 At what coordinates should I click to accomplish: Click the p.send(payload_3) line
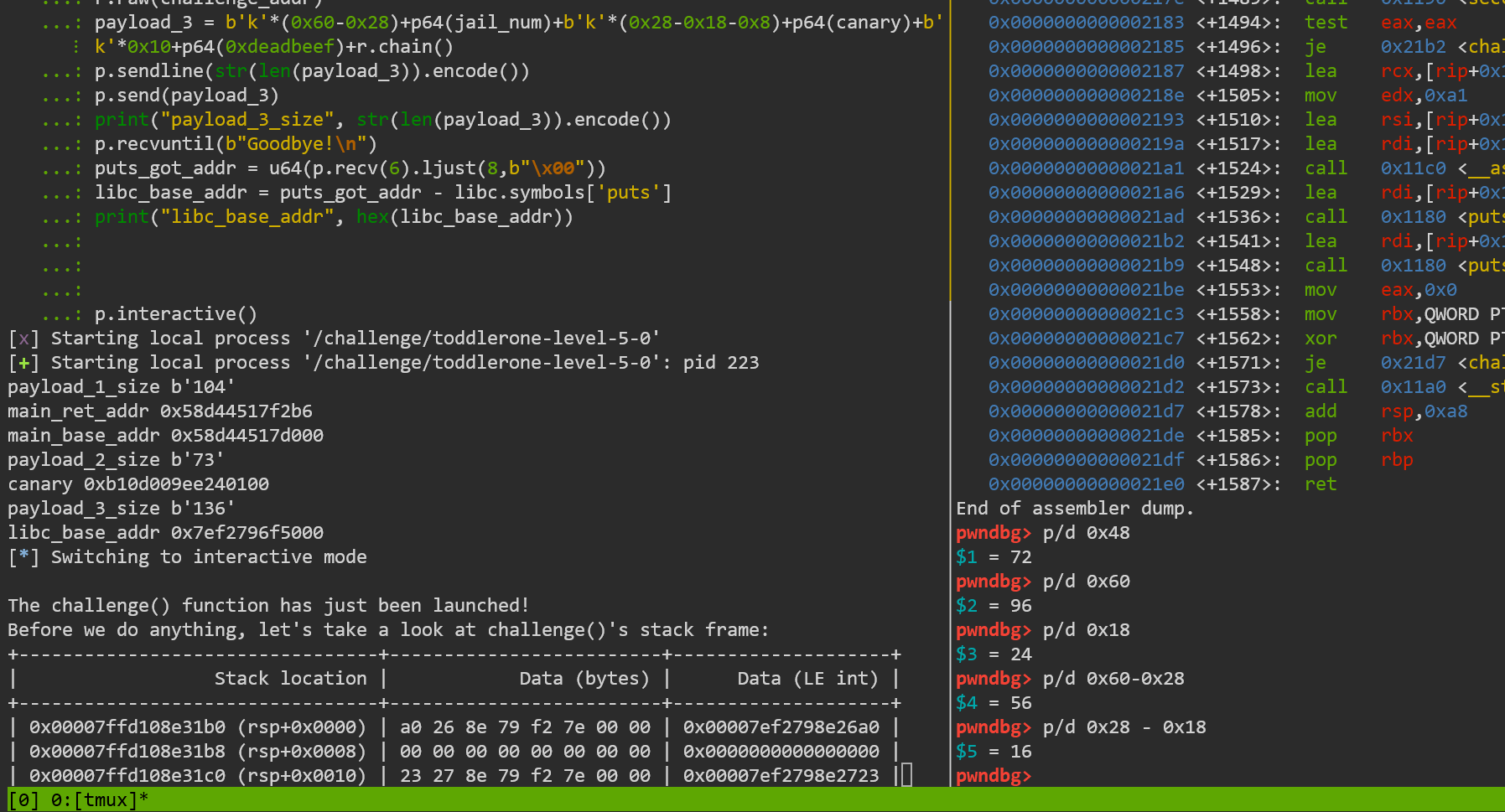[x=187, y=96]
